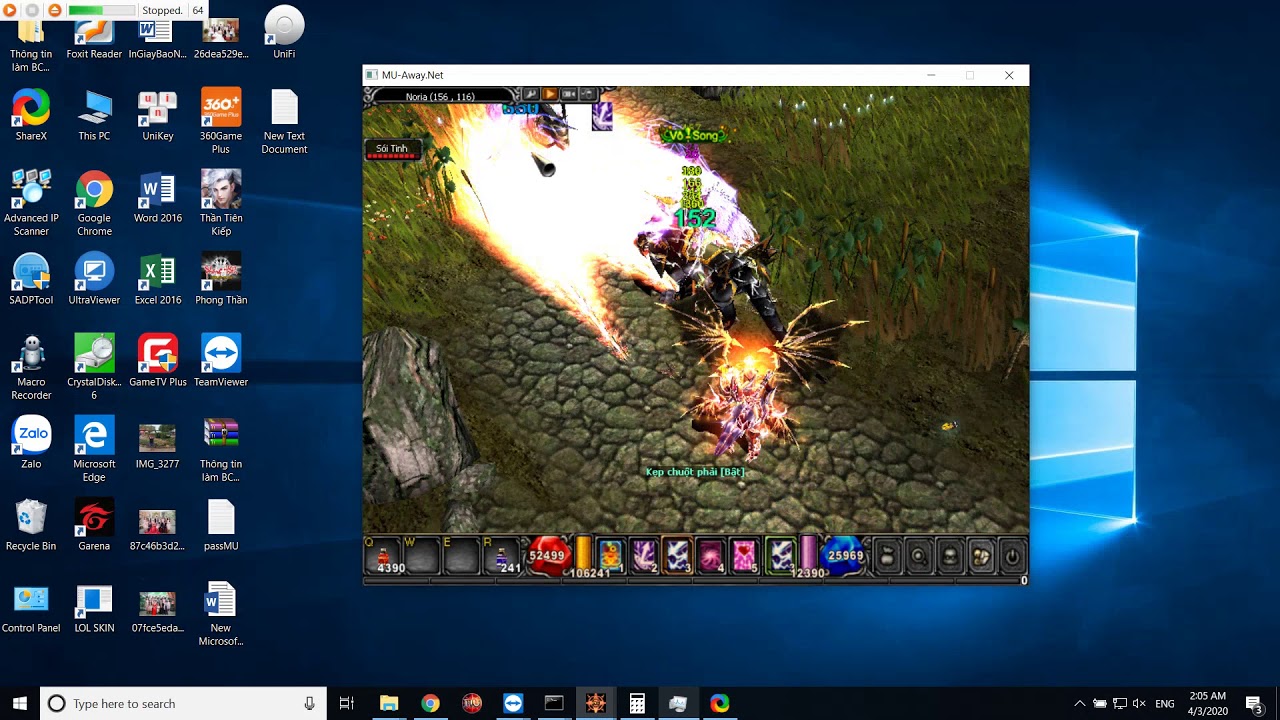Open the notification center icon
1280x720 pixels.
tap(1254, 703)
